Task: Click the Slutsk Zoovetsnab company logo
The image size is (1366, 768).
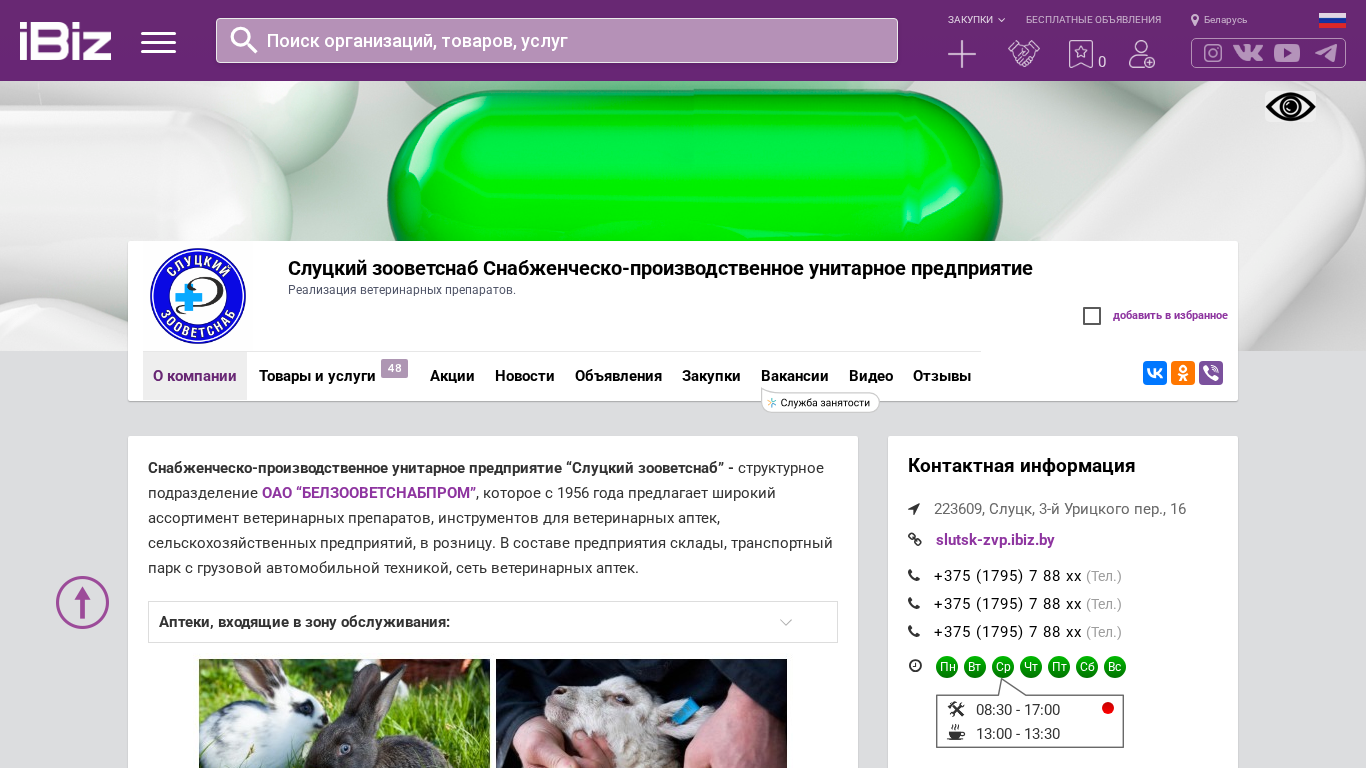Action: [x=198, y=296]
